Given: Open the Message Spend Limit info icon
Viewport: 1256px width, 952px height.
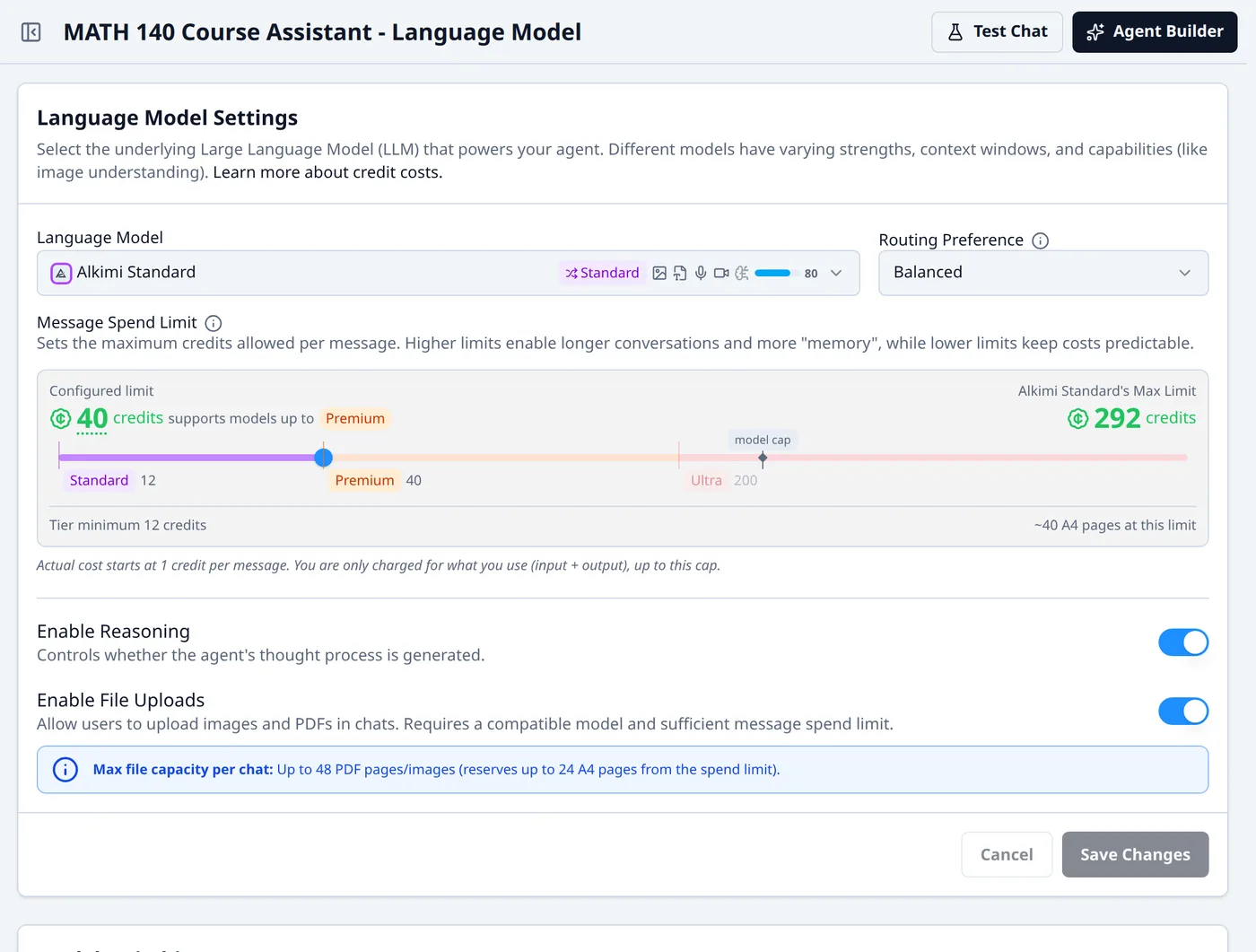Looking at the screenshot, I should 214,323.
